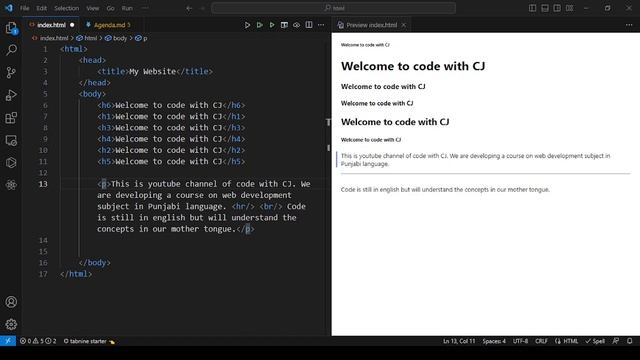Click the first white Run play icon
The width and height of the screenshot is (640, 360).
[x=247, y=25]
